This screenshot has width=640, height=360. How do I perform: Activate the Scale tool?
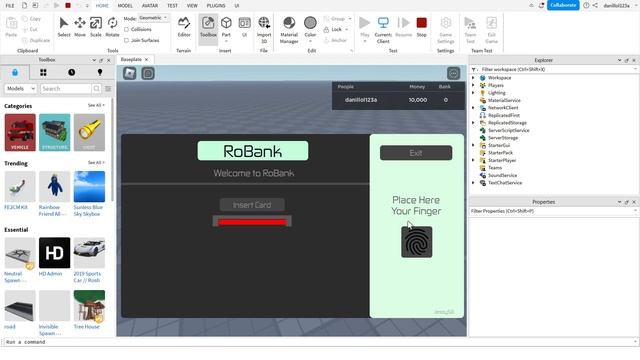coord(96,27)
